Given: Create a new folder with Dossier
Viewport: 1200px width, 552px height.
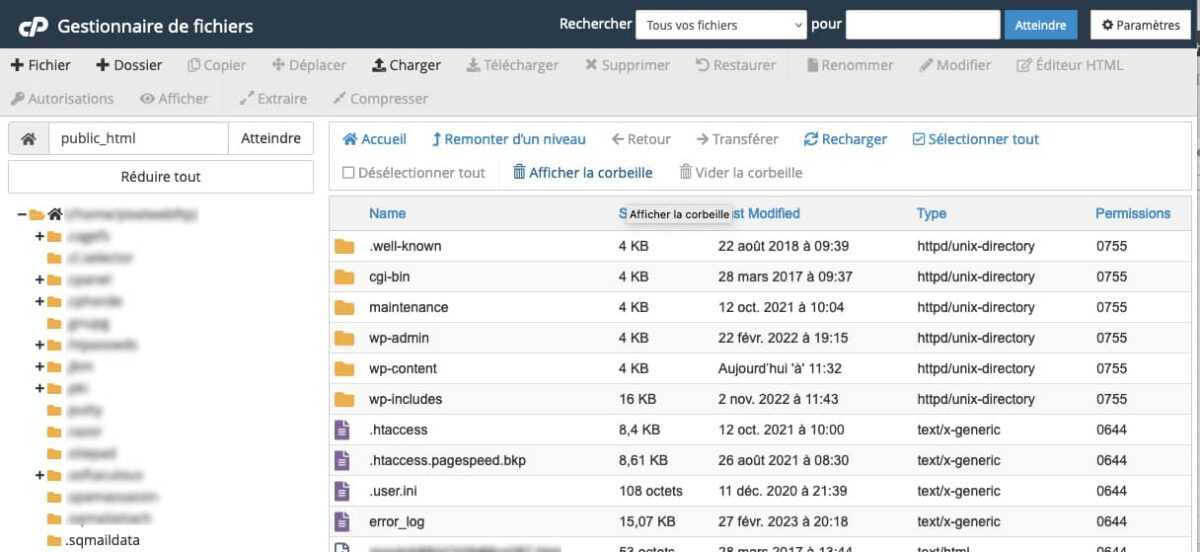Looking at the screenshot, I should coord(129,65).
